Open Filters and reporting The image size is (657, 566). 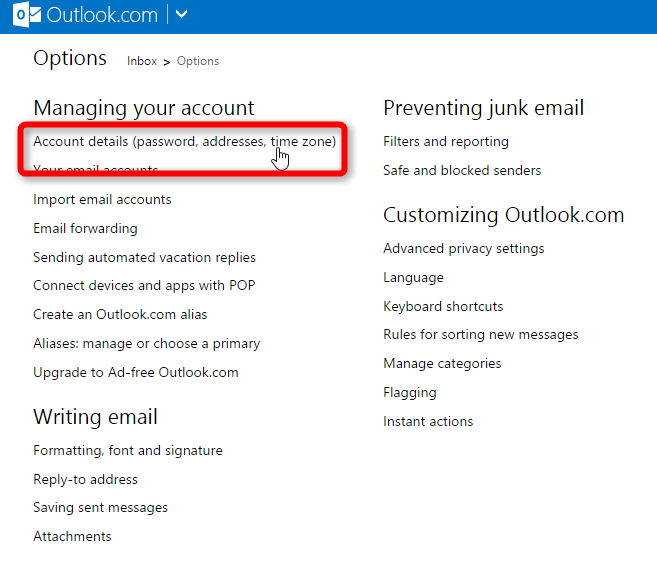[x=446, y=142]
